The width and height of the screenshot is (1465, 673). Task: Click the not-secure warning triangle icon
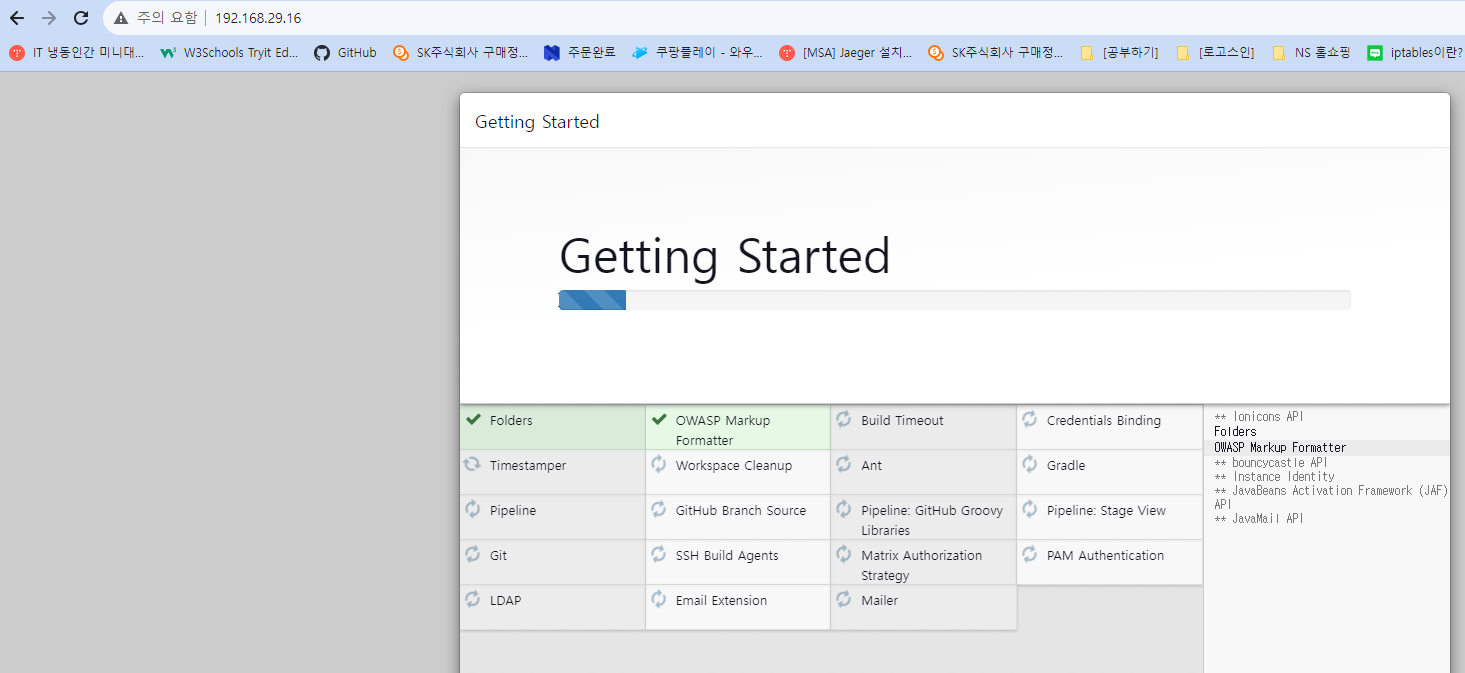[121, 18]
